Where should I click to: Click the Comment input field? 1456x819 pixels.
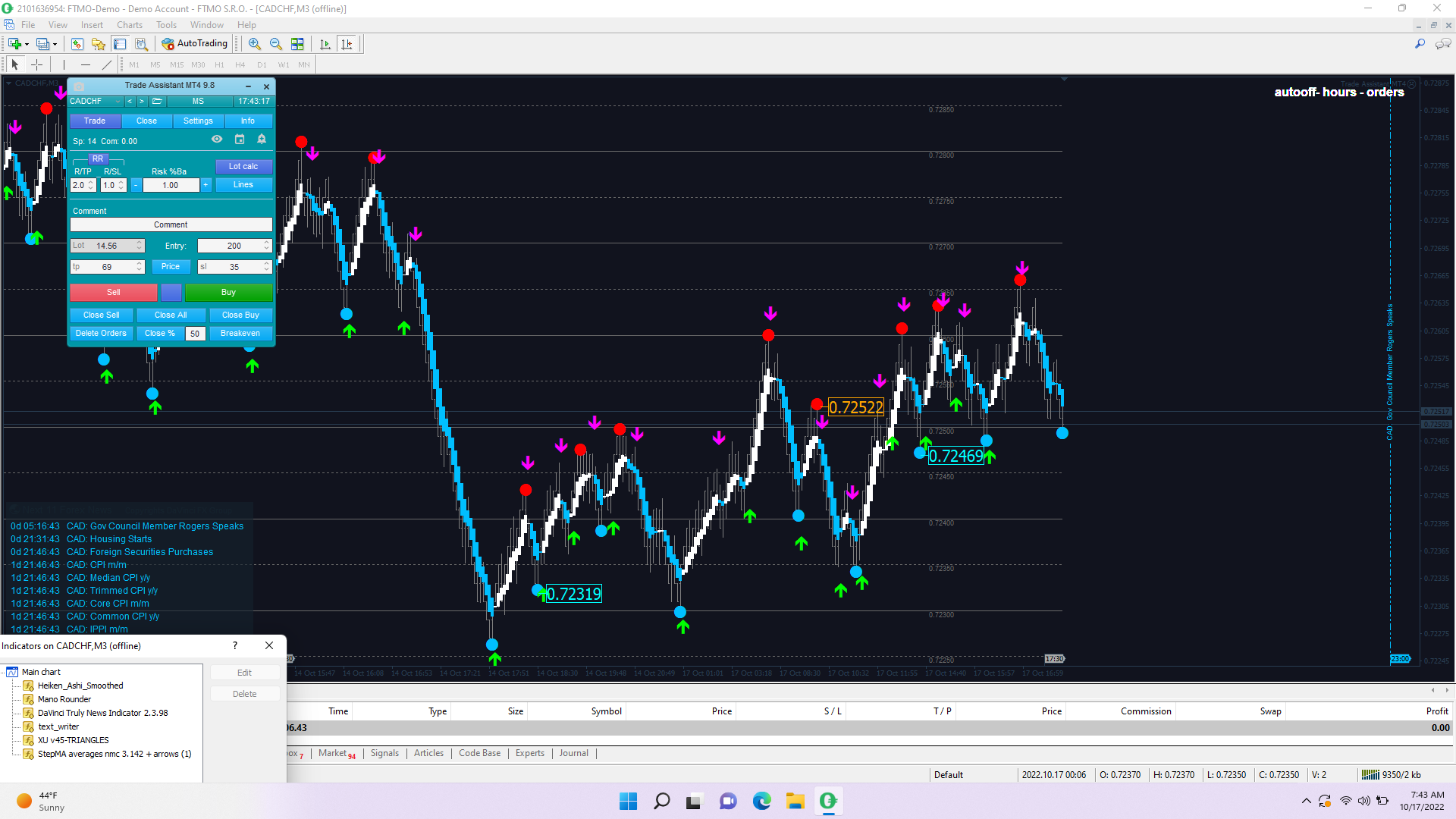point(171,225)
